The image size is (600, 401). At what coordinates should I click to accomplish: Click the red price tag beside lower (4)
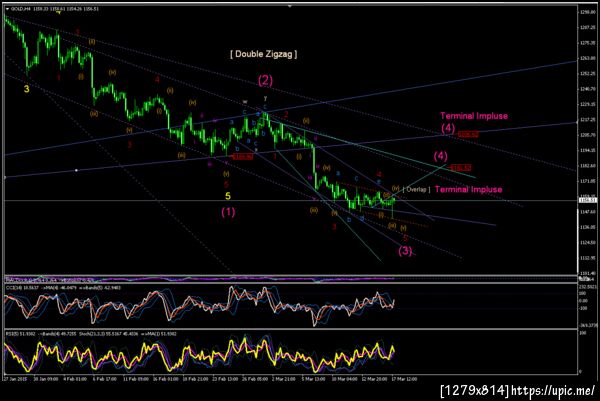pyautogui.click(x=461, y=168)
